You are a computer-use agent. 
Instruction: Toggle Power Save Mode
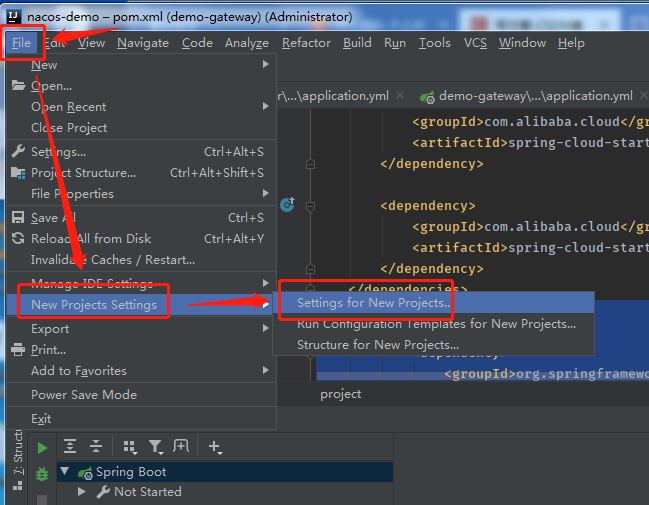click(142, 395)
